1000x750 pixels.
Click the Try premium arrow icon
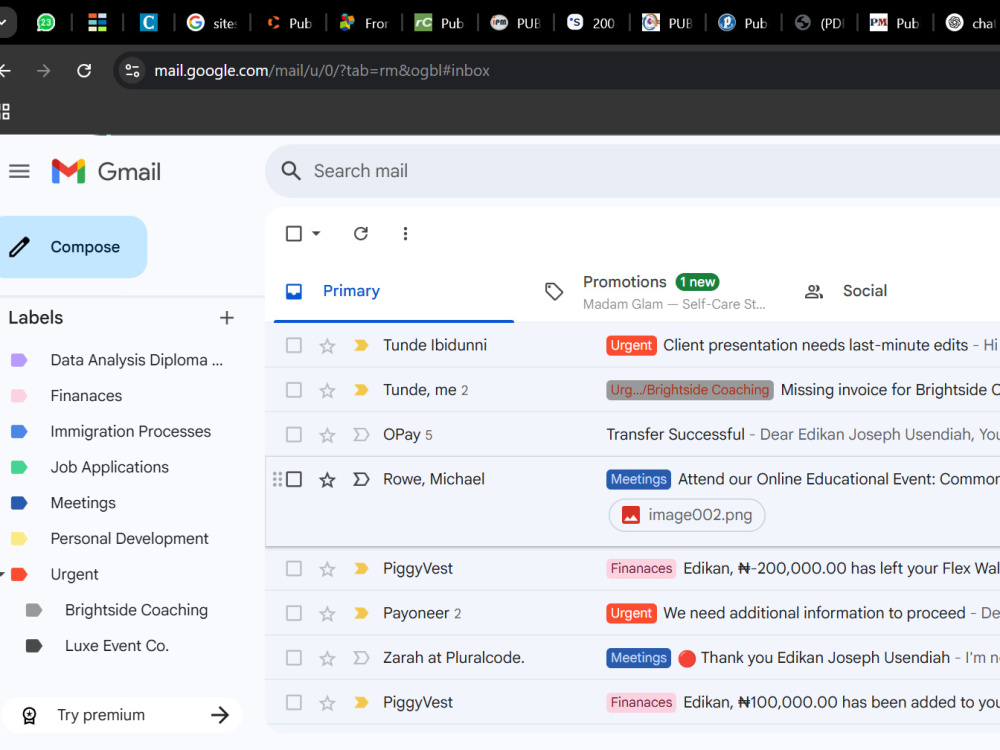pos(220,715)
